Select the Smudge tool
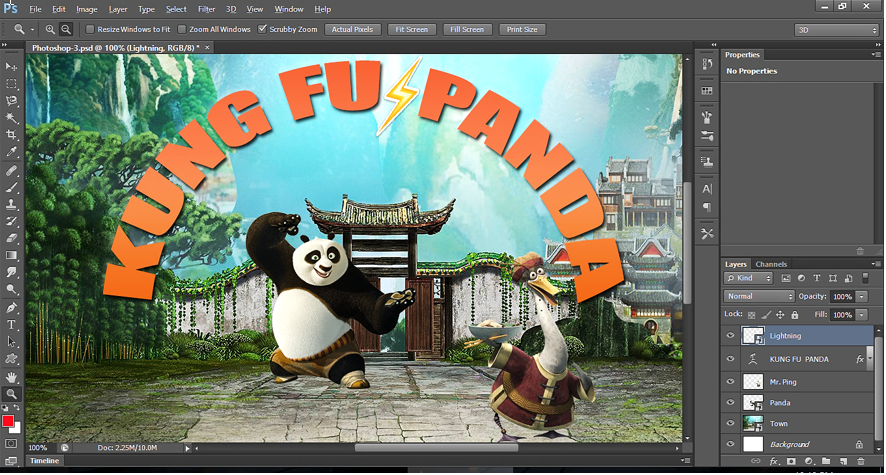Image resolution: width=886 pixels, height=475 pixels. pyautogui.click(x=11, y=272)
